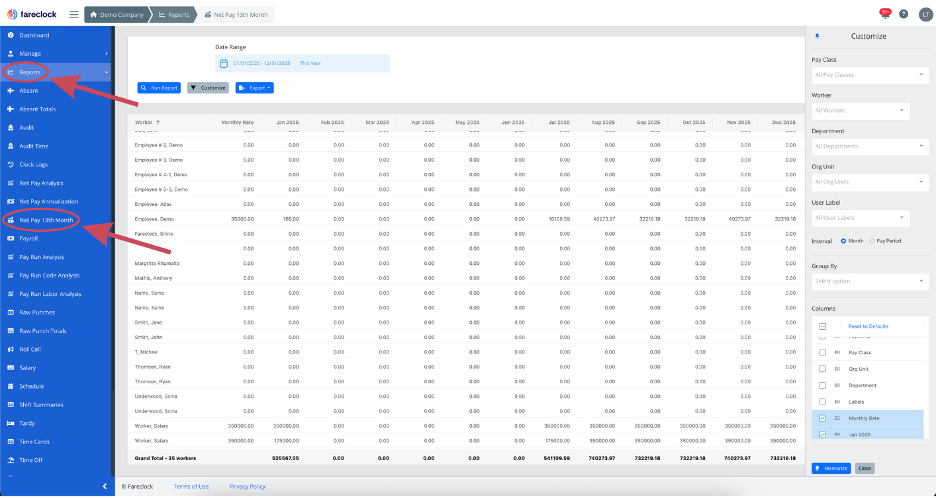Open the User Label dropdown

coord(861,218)
